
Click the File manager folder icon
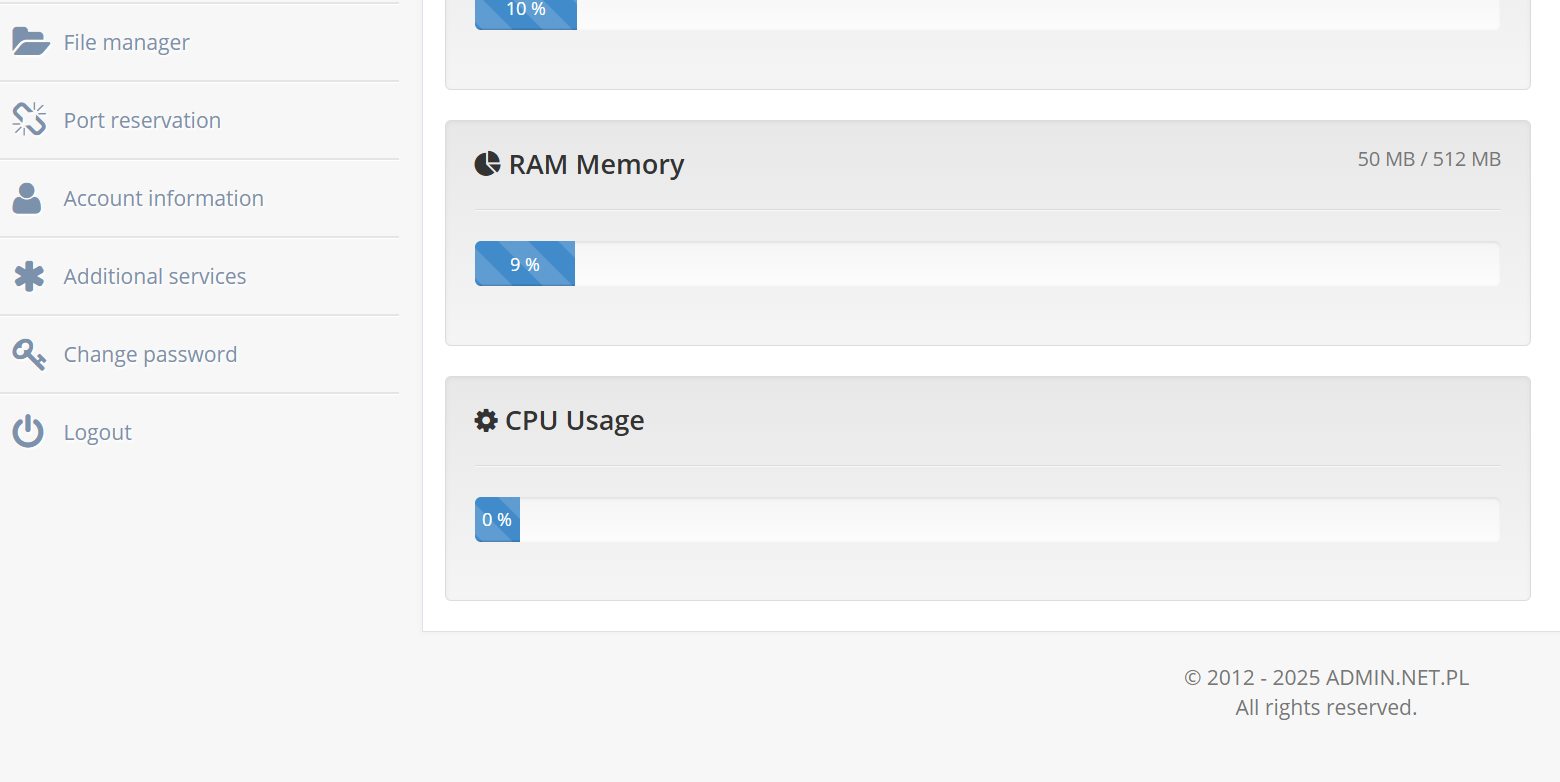click(30, 42)
